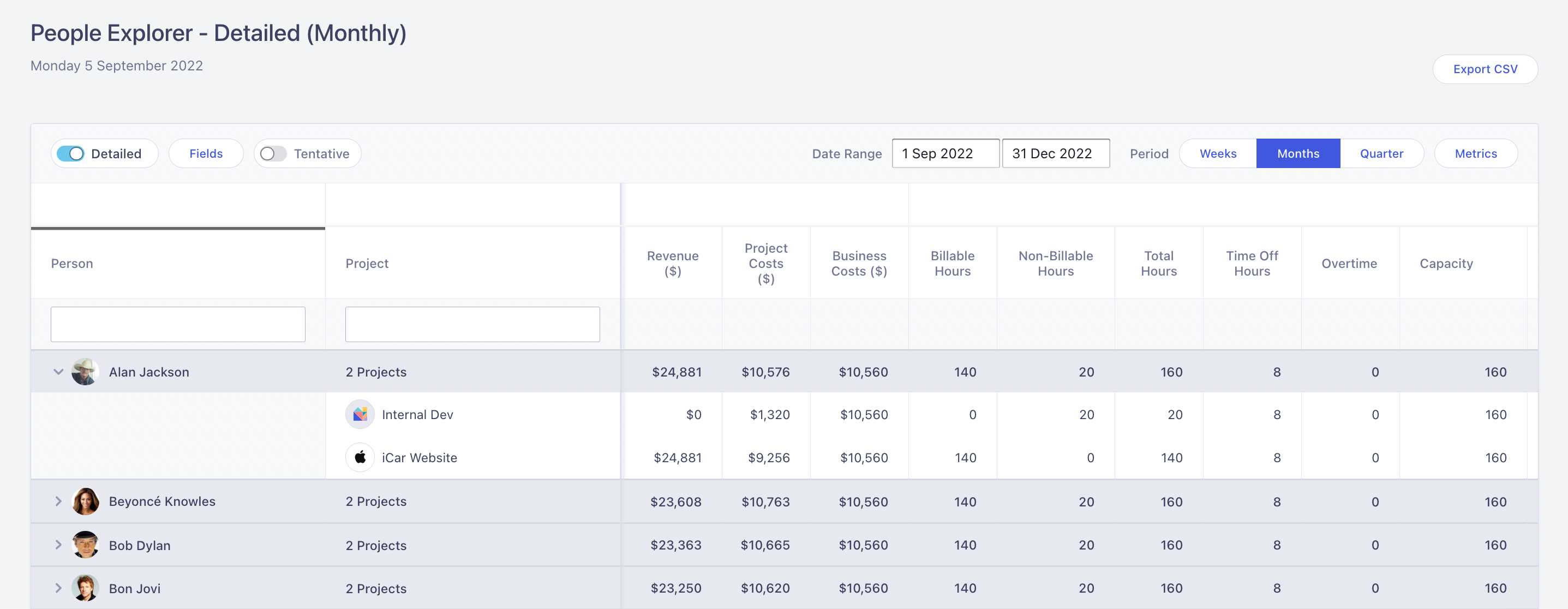Open the Fields options

pyautogui.click(x=206, y=153)
